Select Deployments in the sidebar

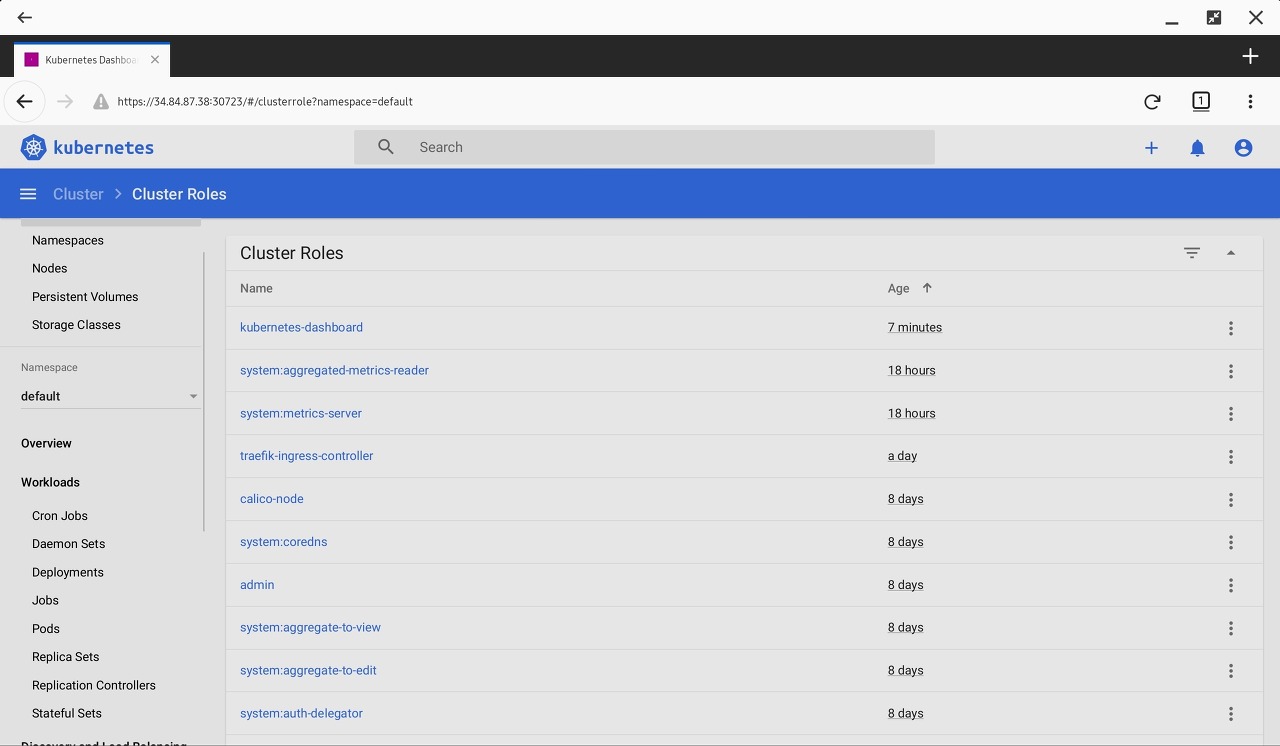(68, 572)
